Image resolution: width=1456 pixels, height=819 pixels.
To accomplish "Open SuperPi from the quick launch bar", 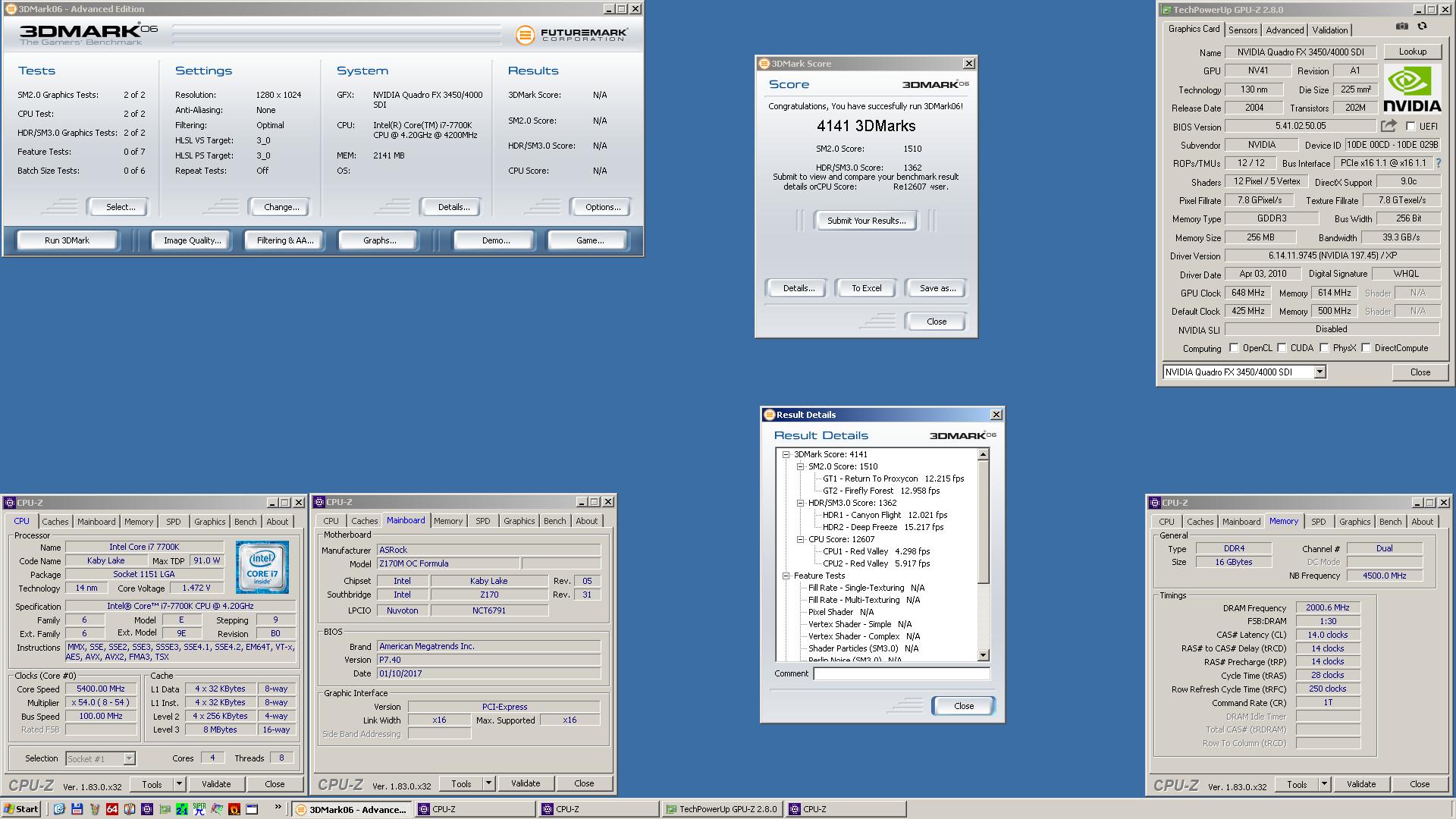I will [199, 809].
